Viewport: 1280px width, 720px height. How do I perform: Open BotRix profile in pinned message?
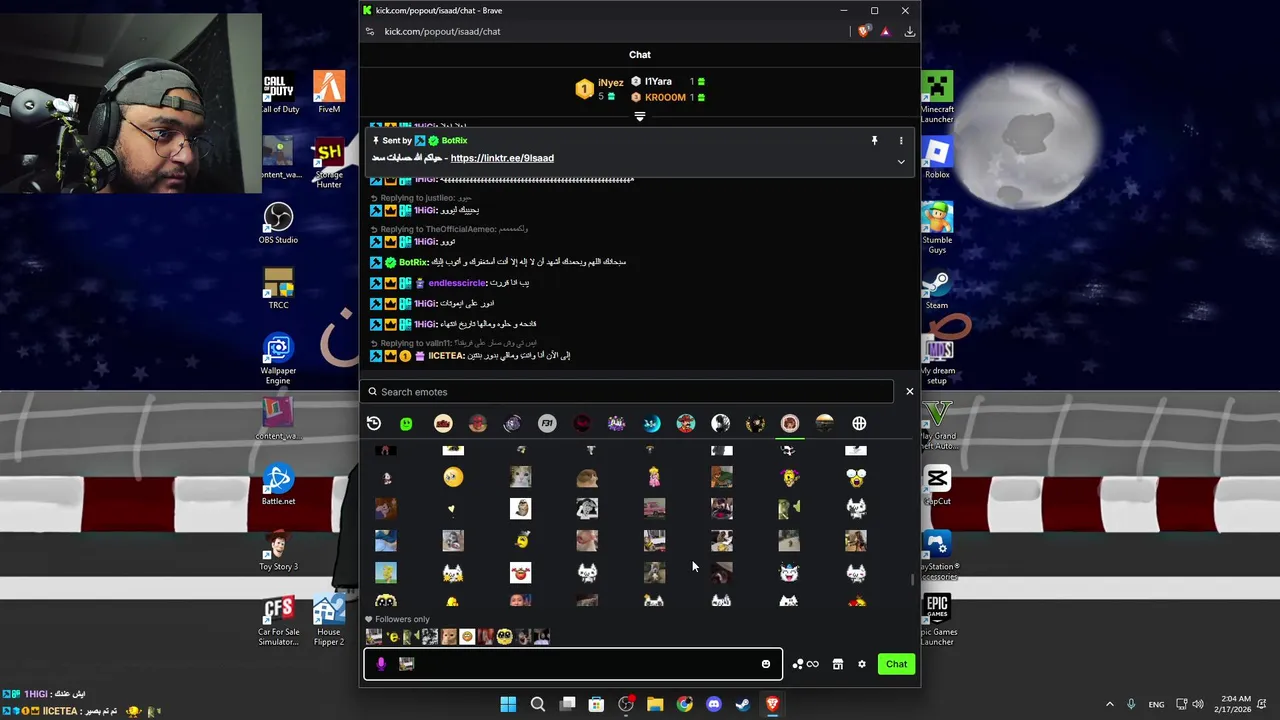click(454, 141)
